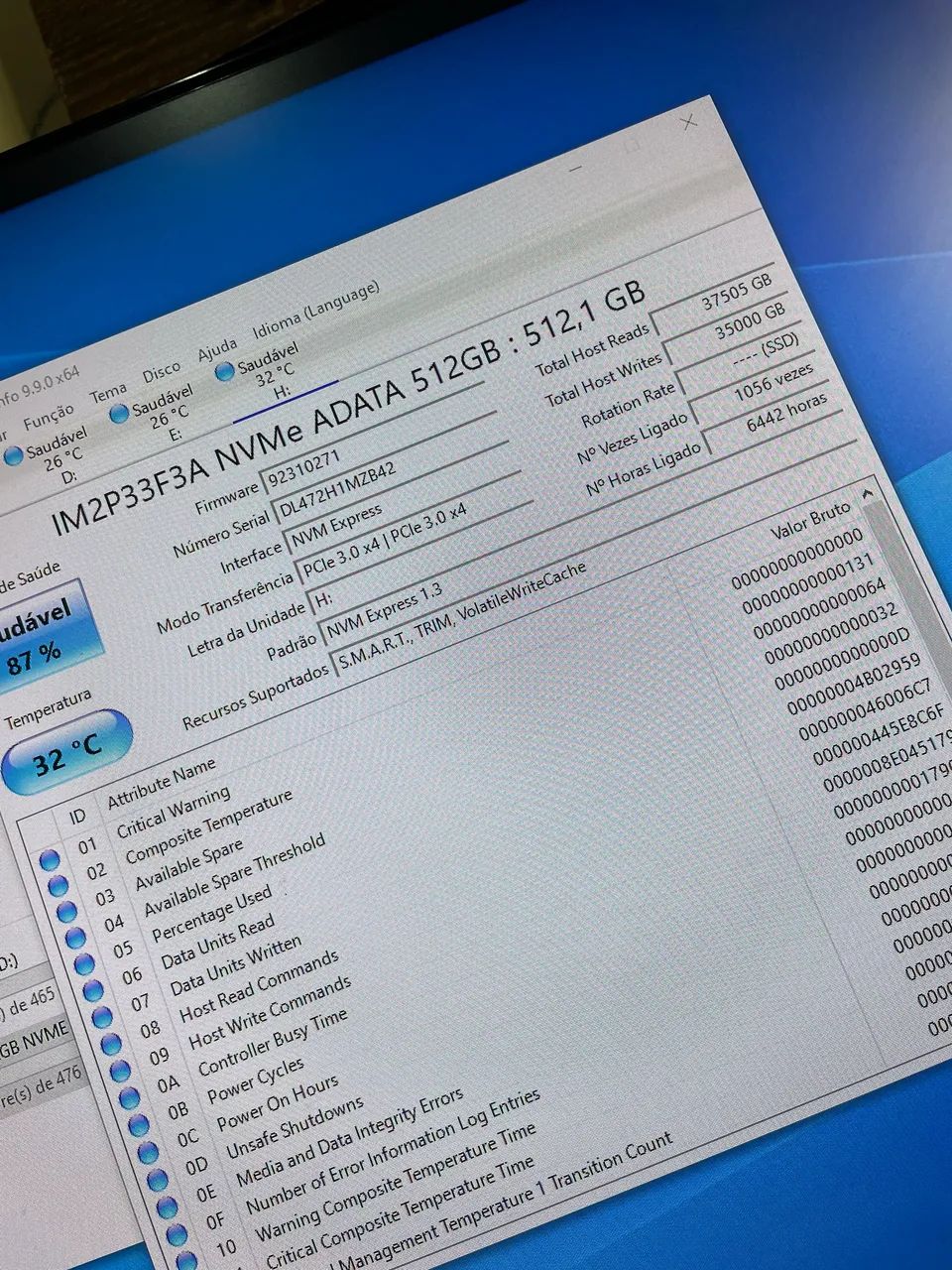
Task: Click the status circle of Composite Temperature row
Action: (59, 886)
